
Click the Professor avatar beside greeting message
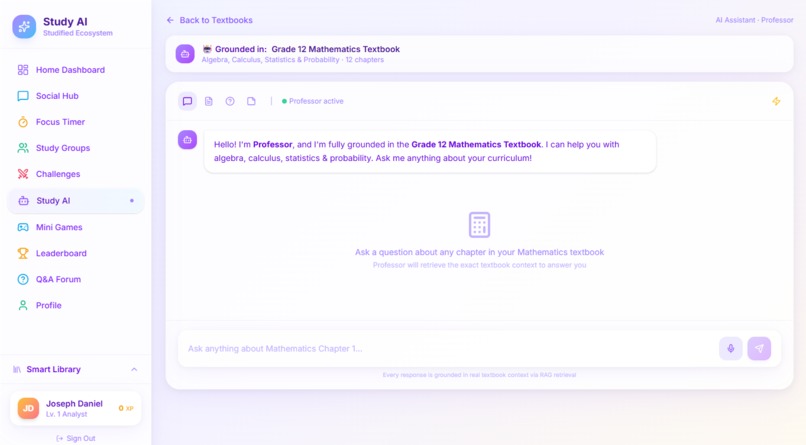coord(187,140)
